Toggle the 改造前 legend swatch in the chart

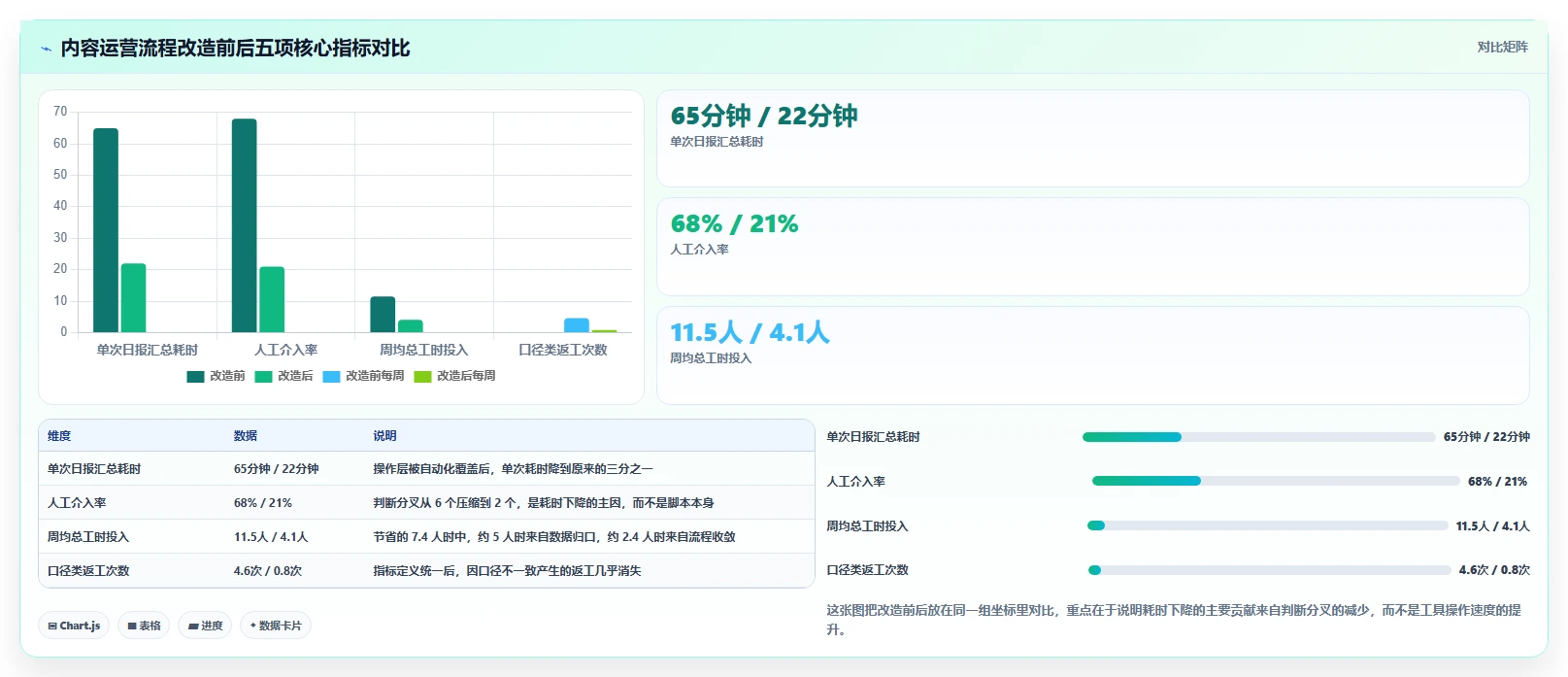pyautogui.click(x=195, y=377)
